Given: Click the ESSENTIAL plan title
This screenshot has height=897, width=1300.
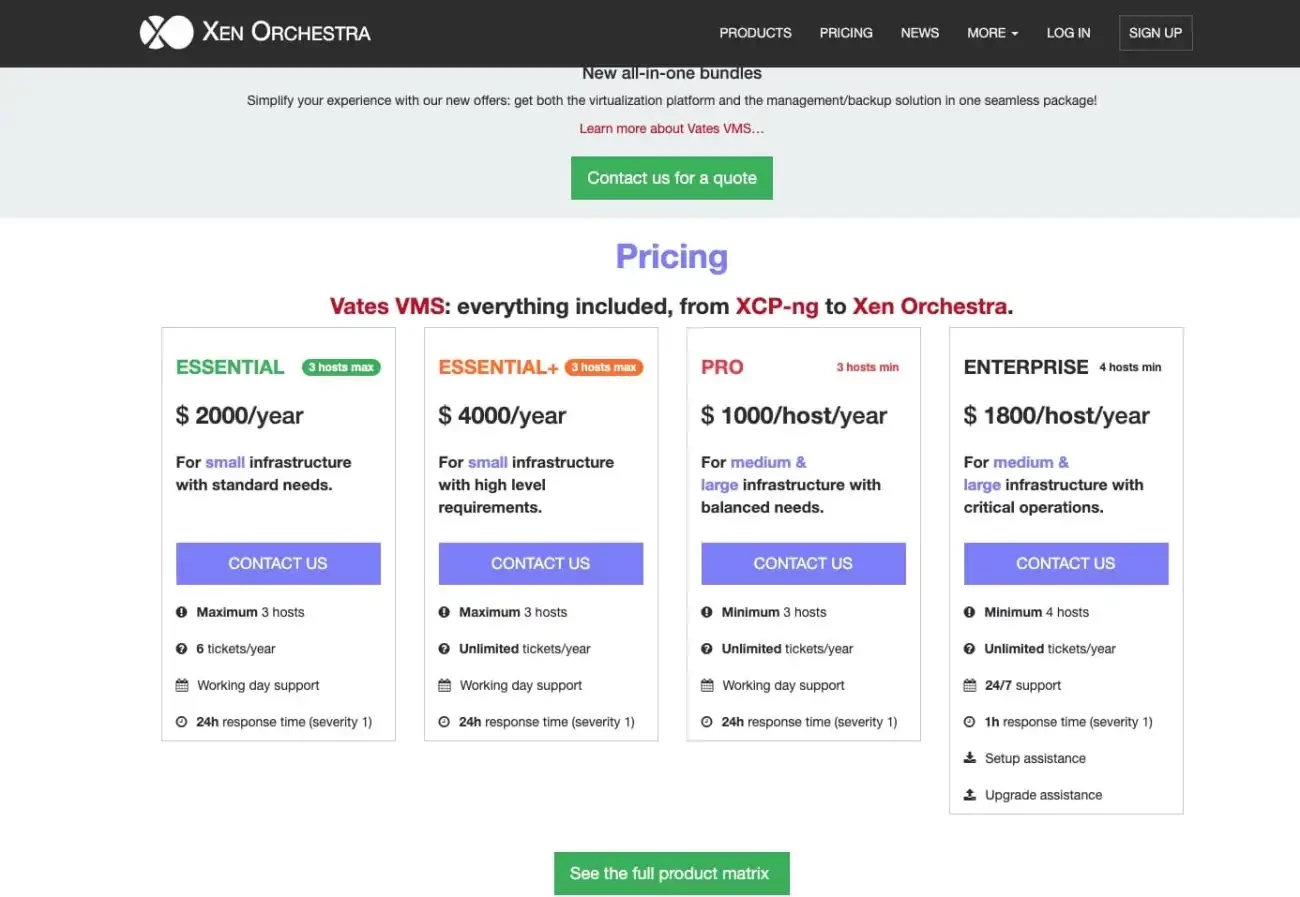Looking at the screenshot, I should [230, 367].
